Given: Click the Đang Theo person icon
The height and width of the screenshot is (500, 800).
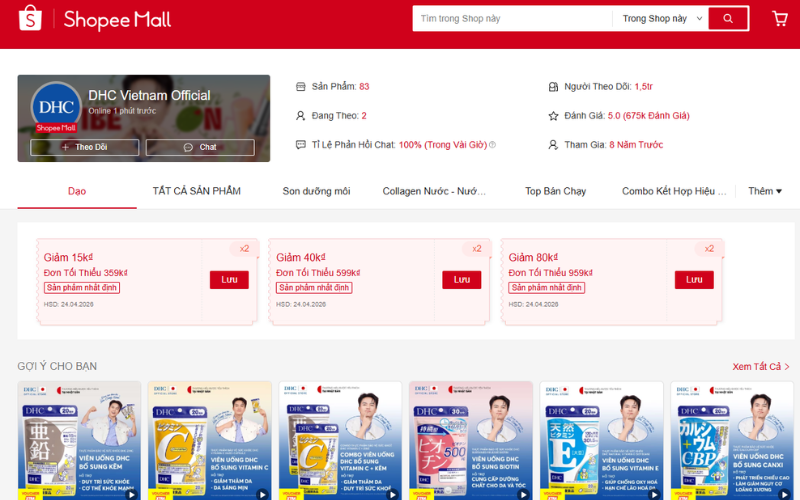Looking at the screenshot, I should (301, 116).
